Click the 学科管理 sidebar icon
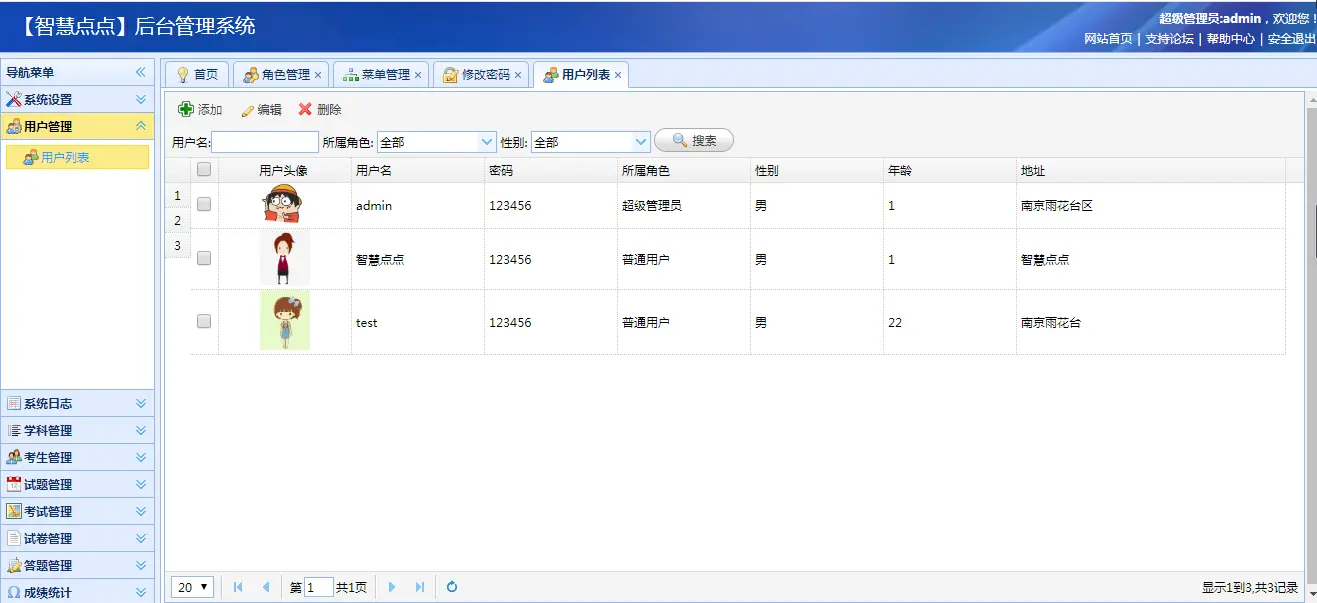The image size is (1317, 603). [14, 431]
